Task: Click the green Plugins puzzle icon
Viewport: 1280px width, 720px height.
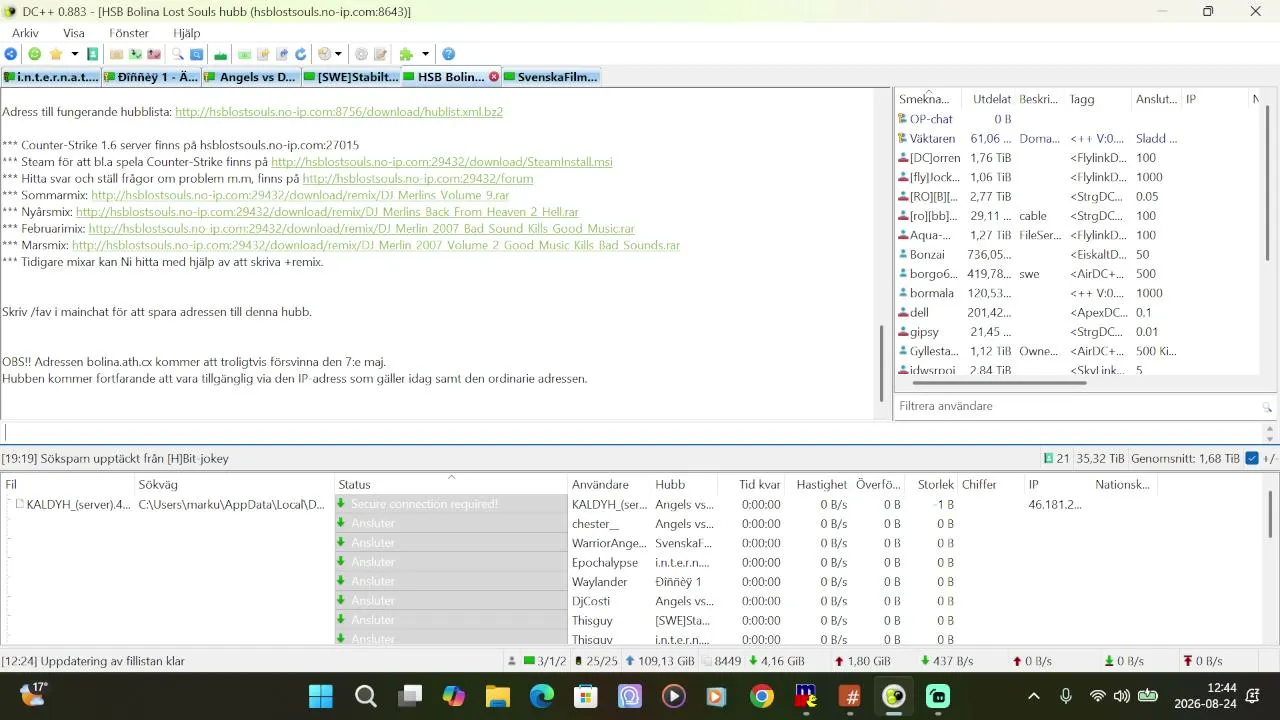Action: (x=406, y=54)
